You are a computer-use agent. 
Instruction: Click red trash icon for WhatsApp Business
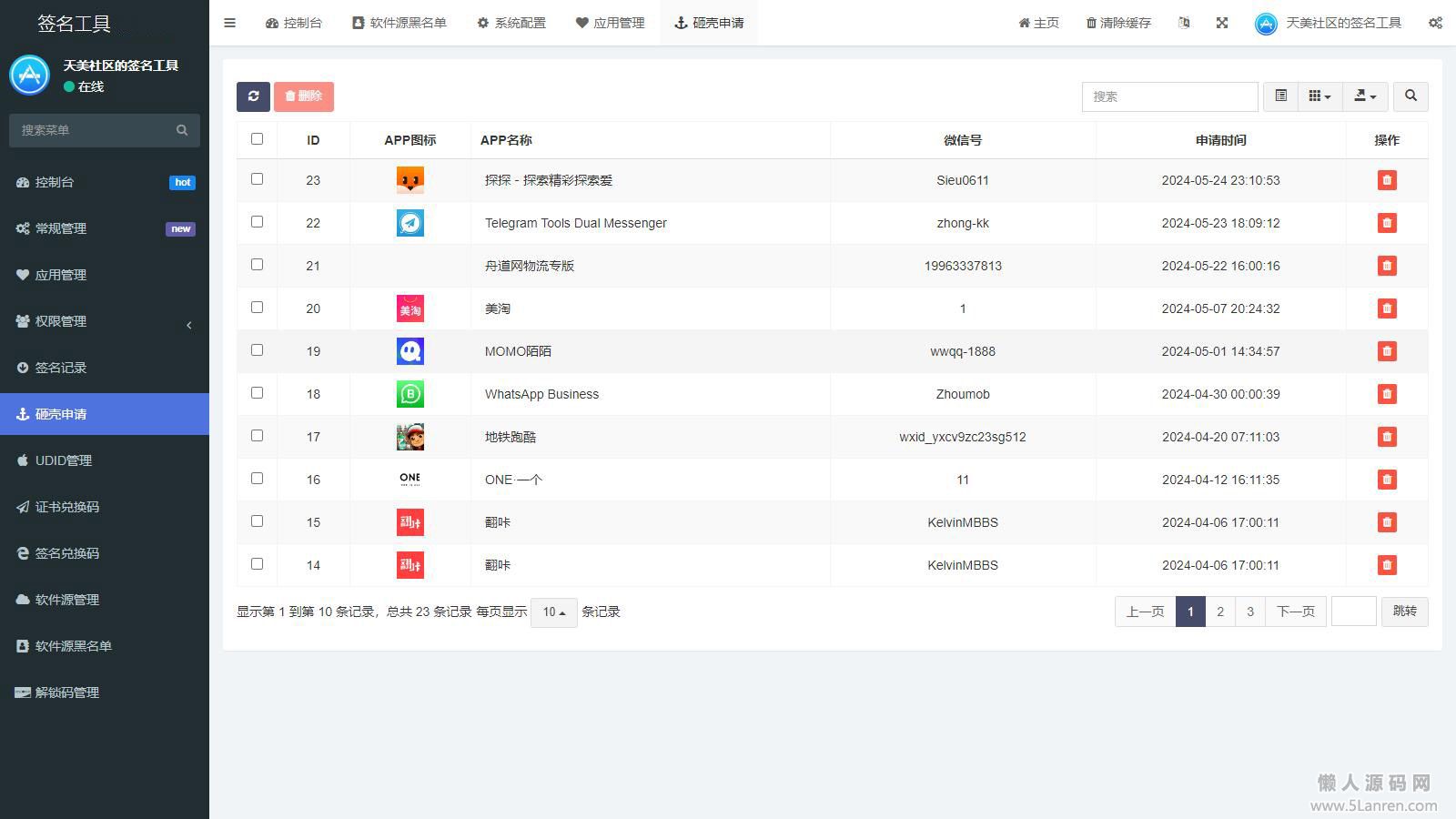[1387, 394]
